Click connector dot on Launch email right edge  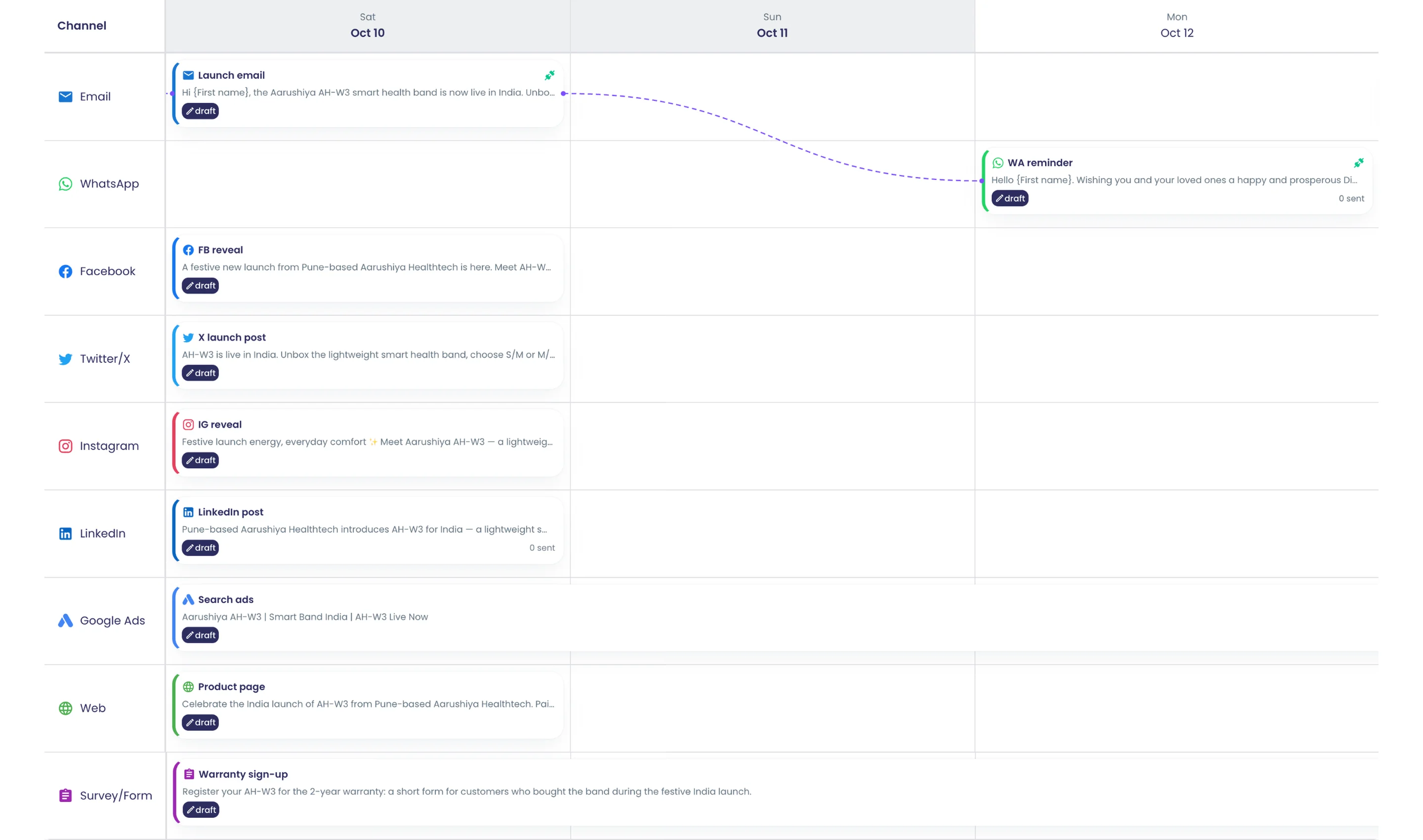pyautogui.click(x=563, y=93)
